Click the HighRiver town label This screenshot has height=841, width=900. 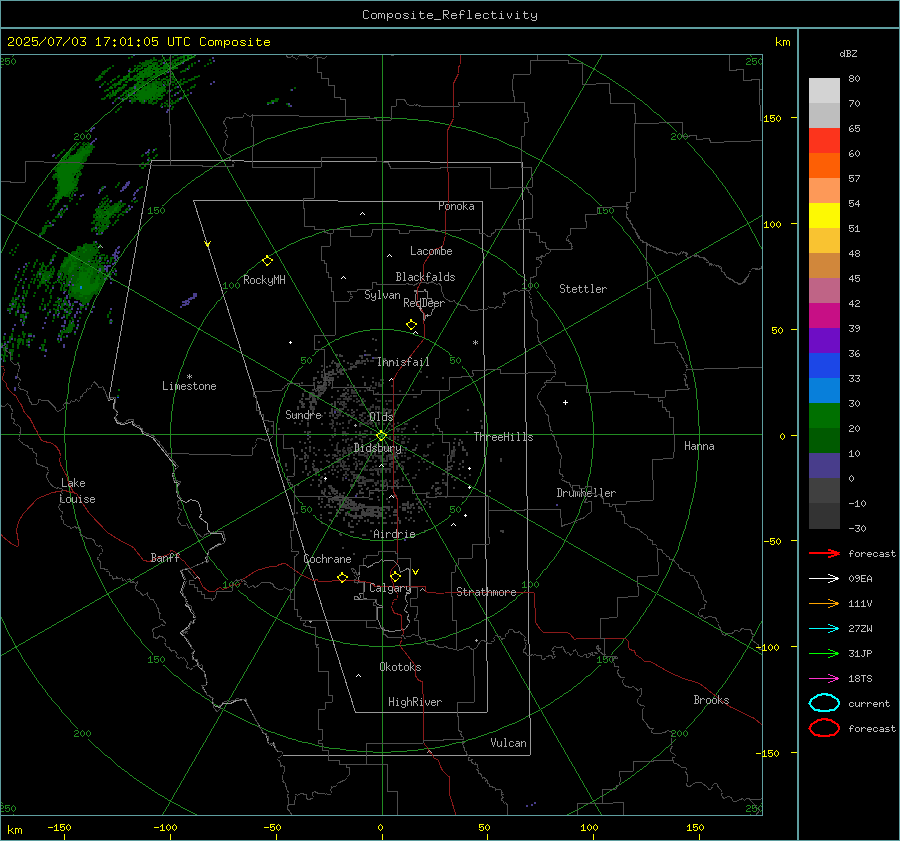click(x=415, y=702)
